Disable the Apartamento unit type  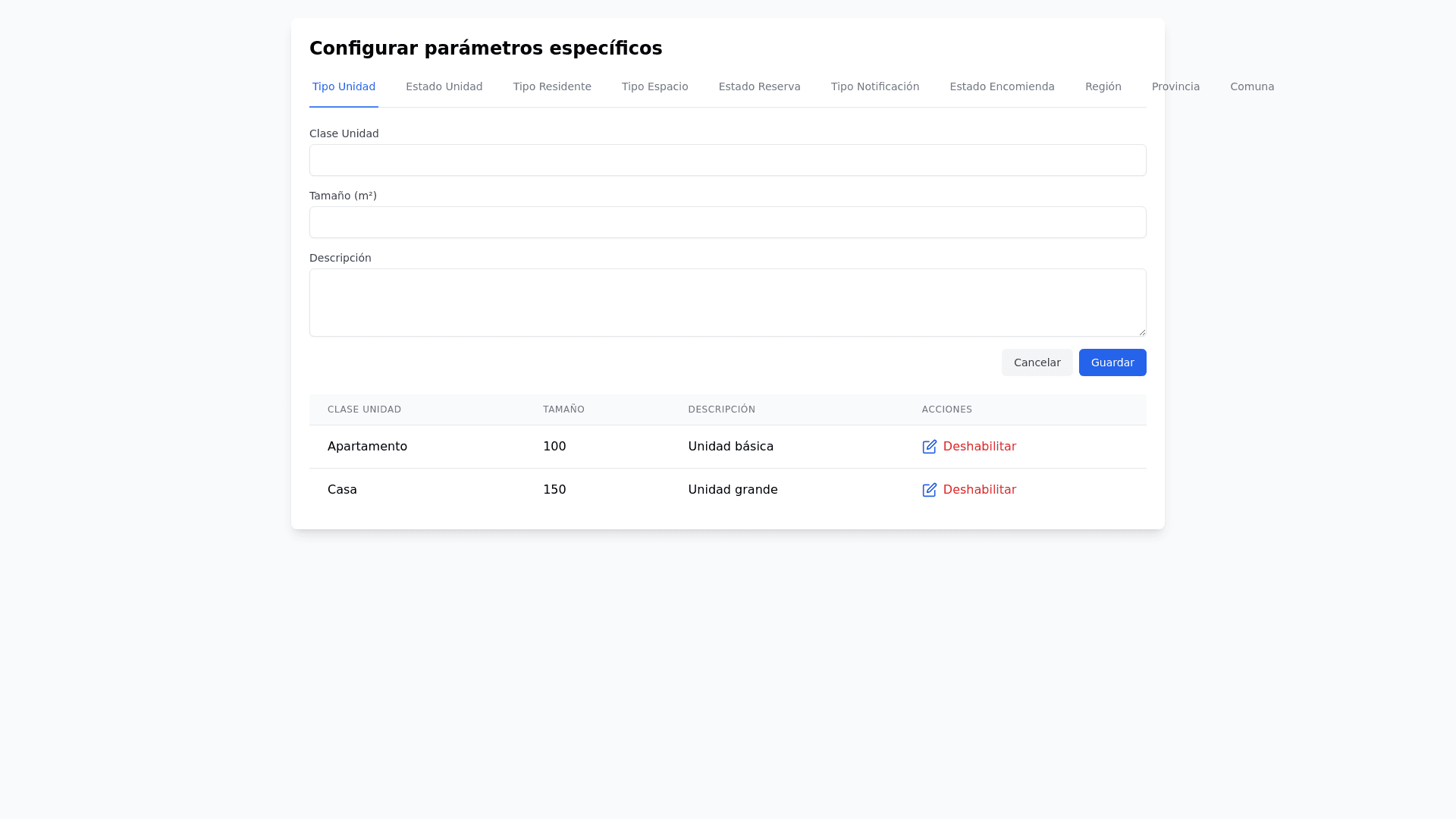coord(979,447)
